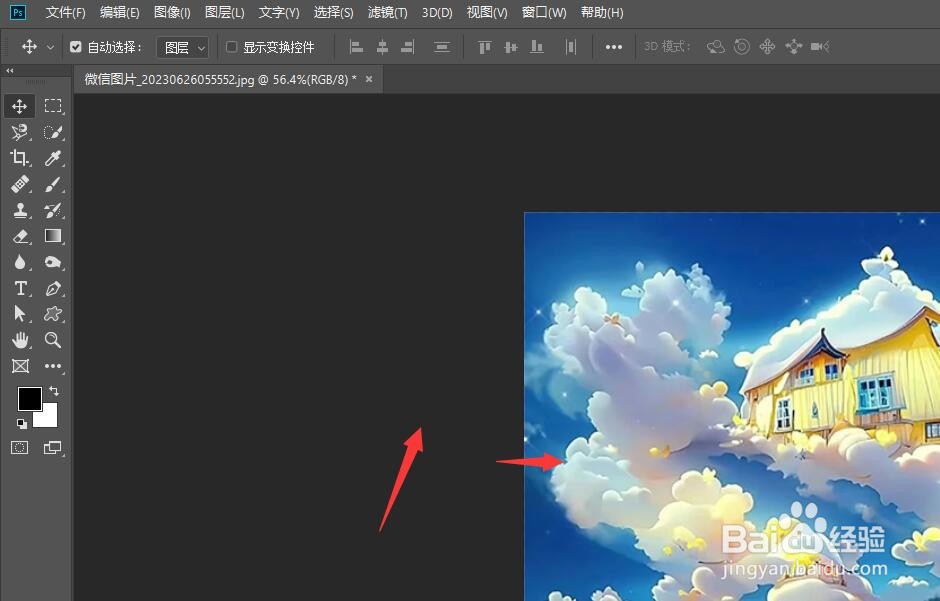
Task: Choose the Gradient tool
Action: tap(53, 236)
